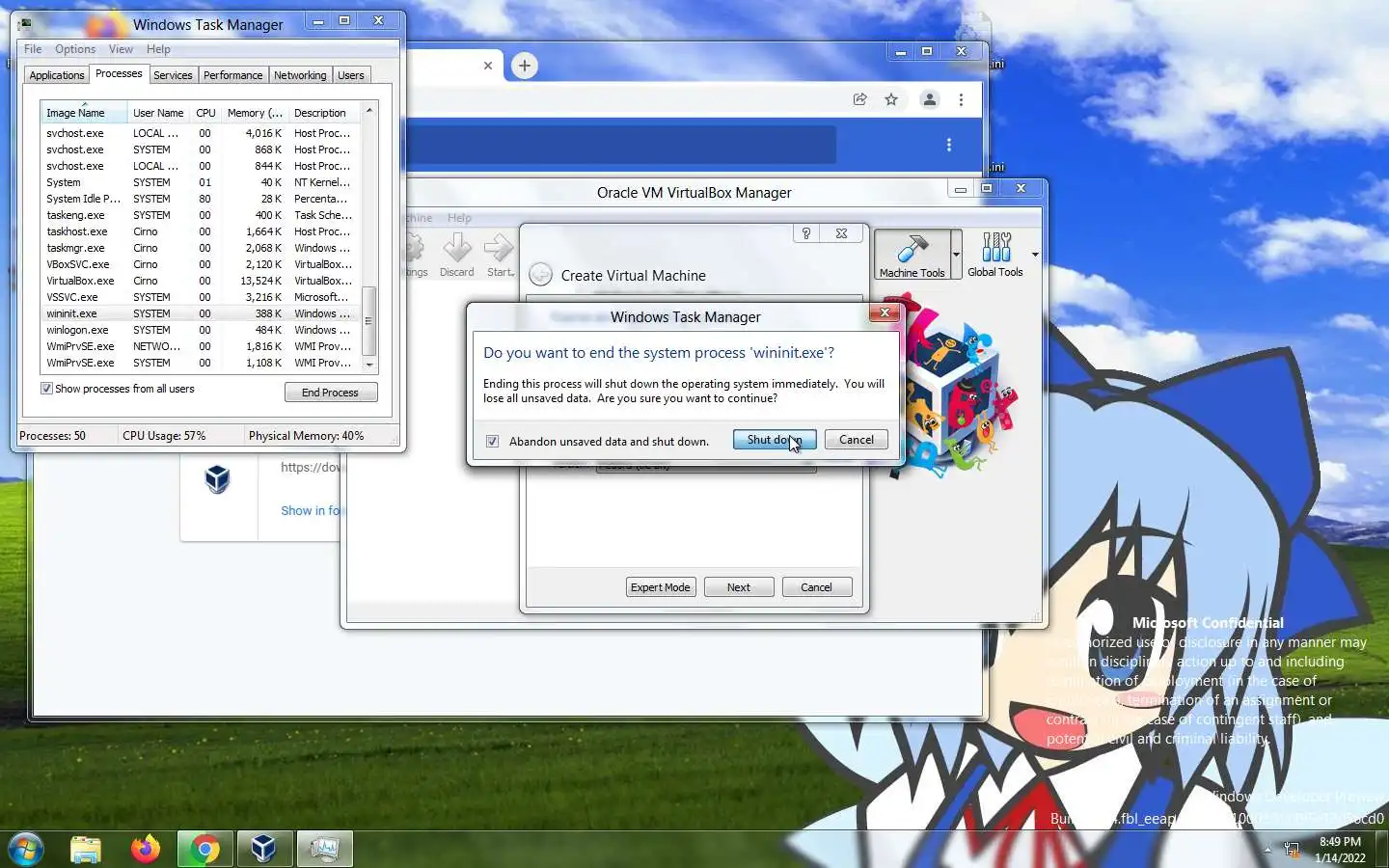Click VirtualBox download file icon in Chrome
Image resolution: width=1389 pixels, height=868 pixels.
click(x=218, y=479)
